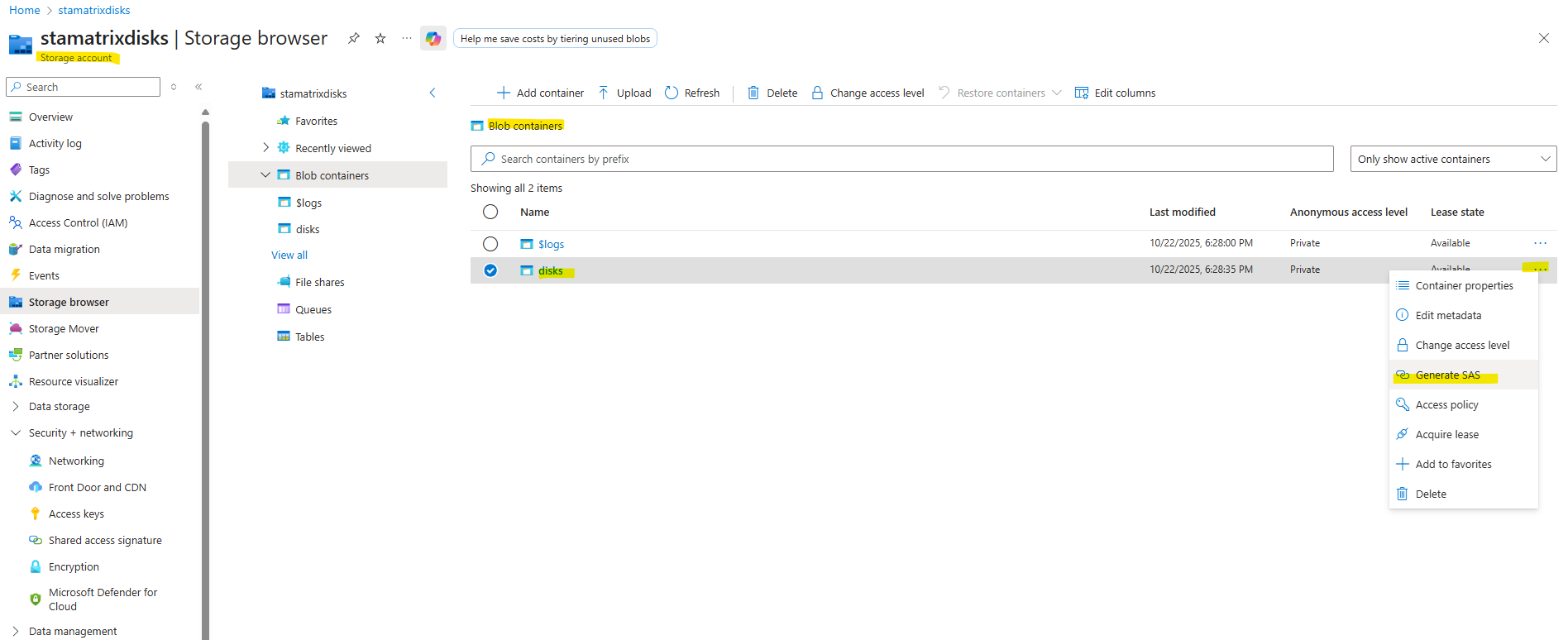Open row options ellipsis for $logs container
1568x640 pixels.
1540,243
